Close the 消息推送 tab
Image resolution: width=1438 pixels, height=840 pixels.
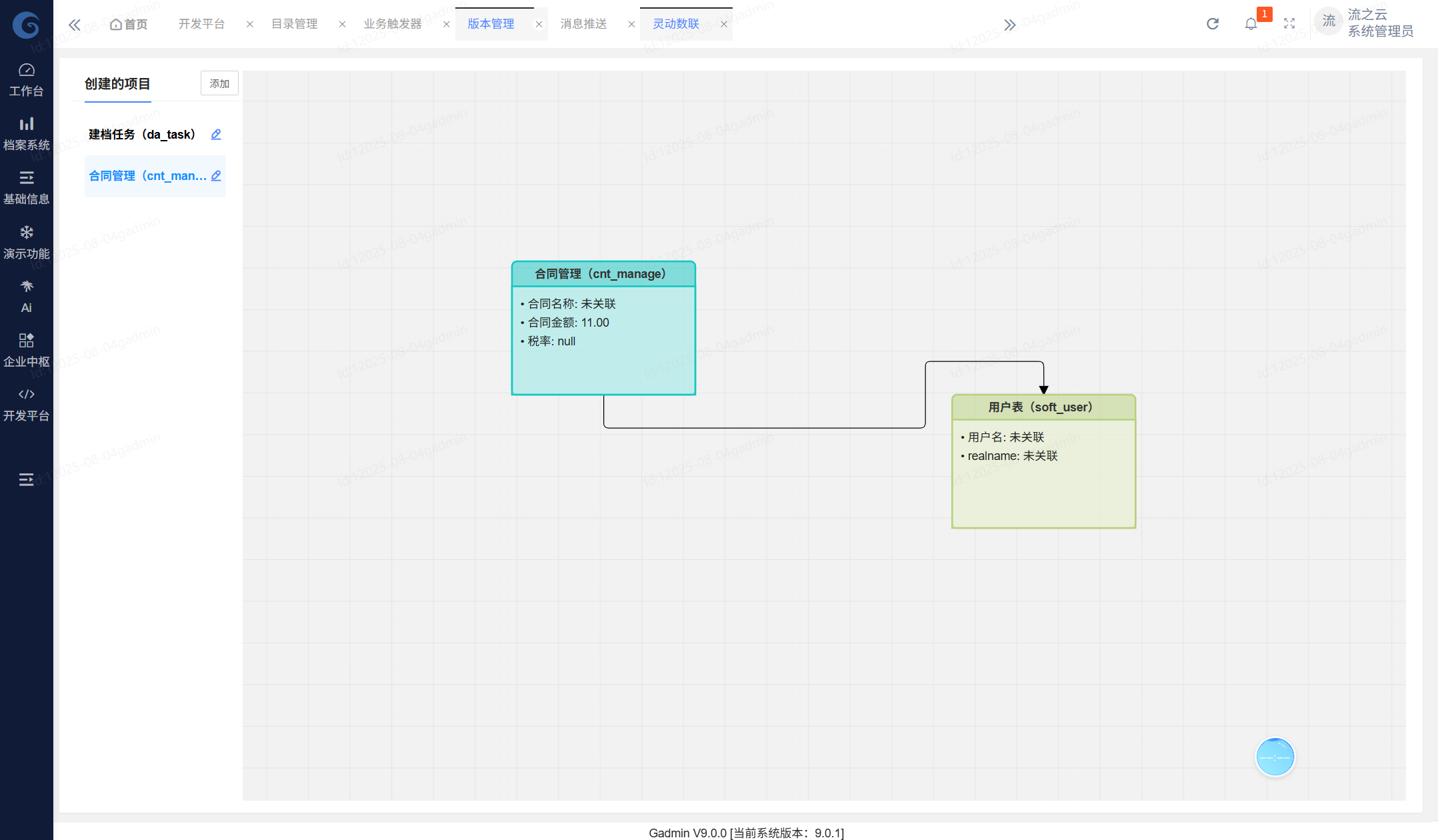pos(631,24)
